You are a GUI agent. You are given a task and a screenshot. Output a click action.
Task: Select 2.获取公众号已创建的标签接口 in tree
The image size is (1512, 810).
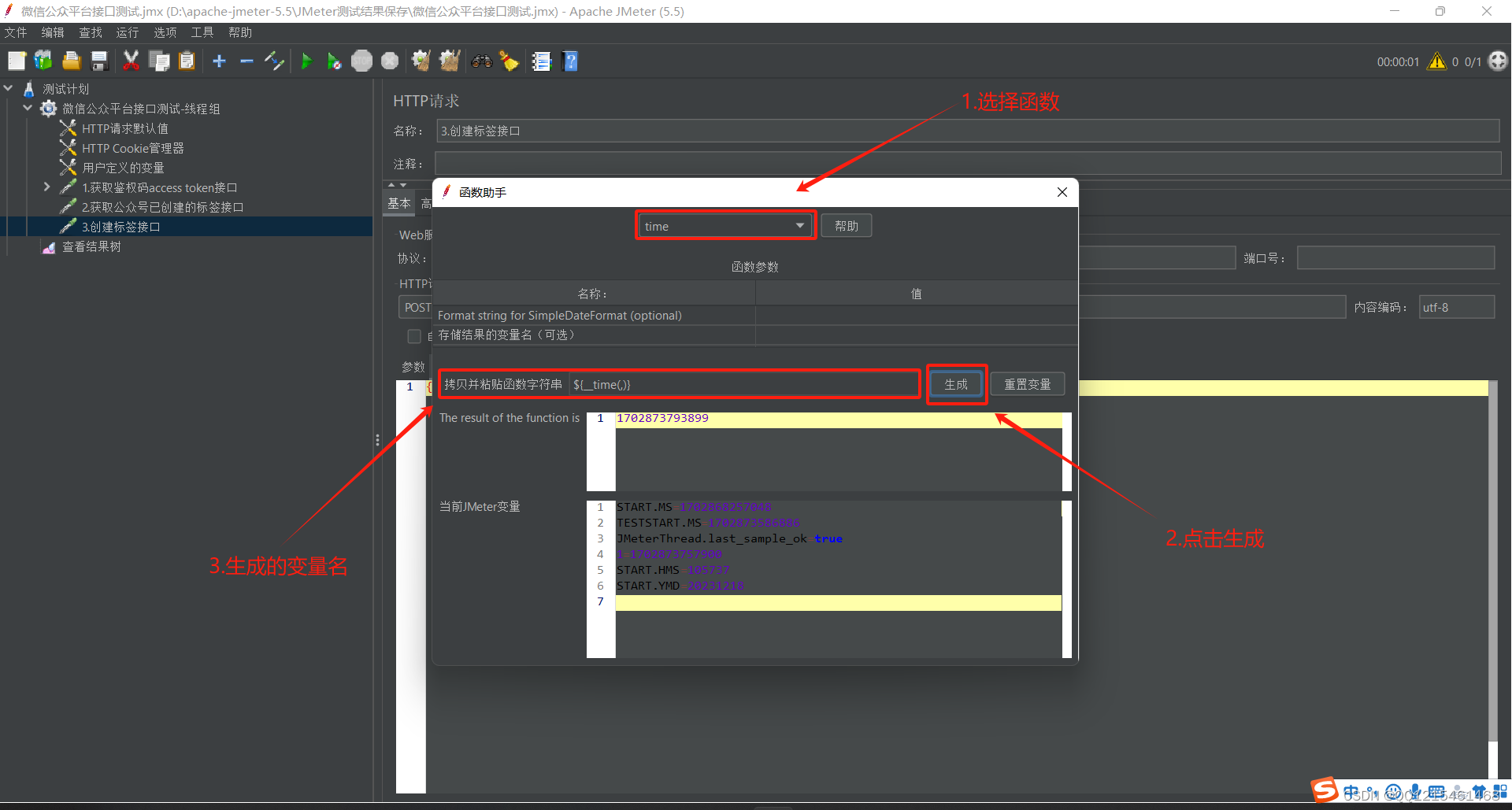coord(162,207)
